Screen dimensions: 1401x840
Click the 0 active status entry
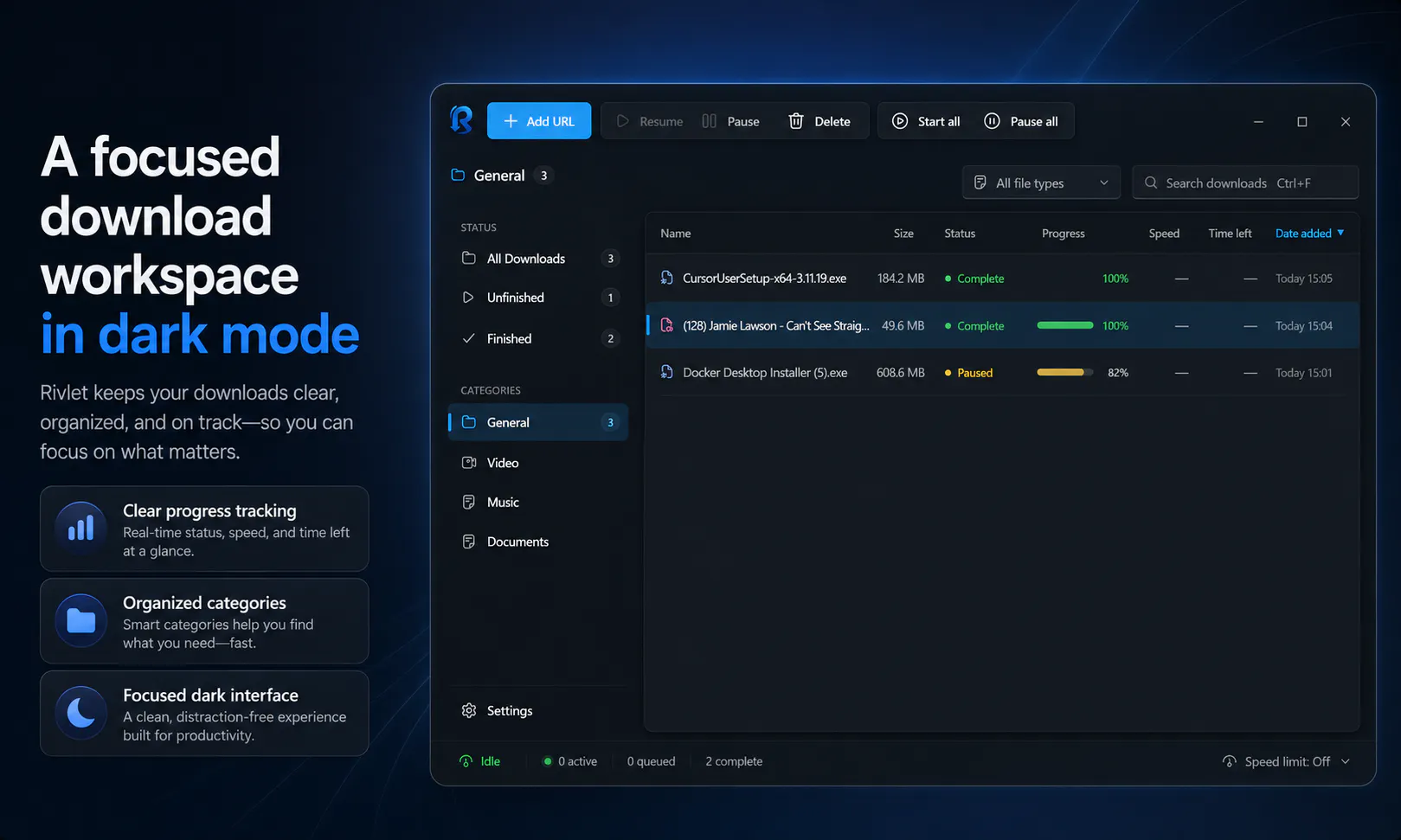pos(570,761)
